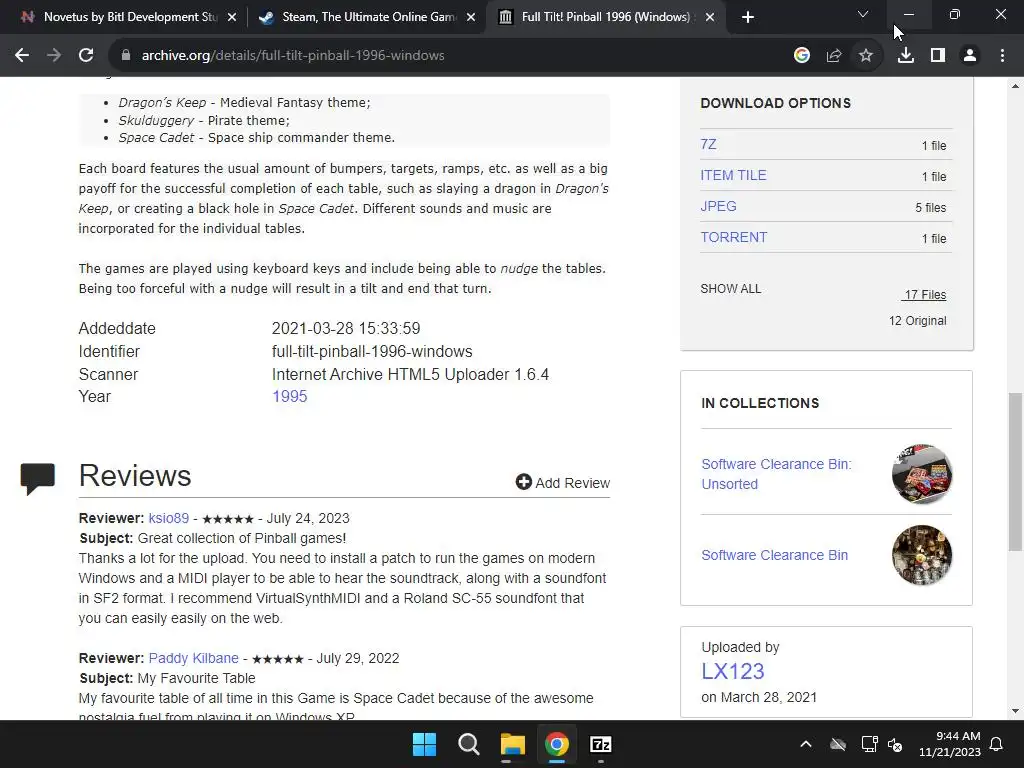Click the Internet Archive HTML5 Uploader 1.6.4 text
This screenshot has width=1024, height=768.
point(410,374)
